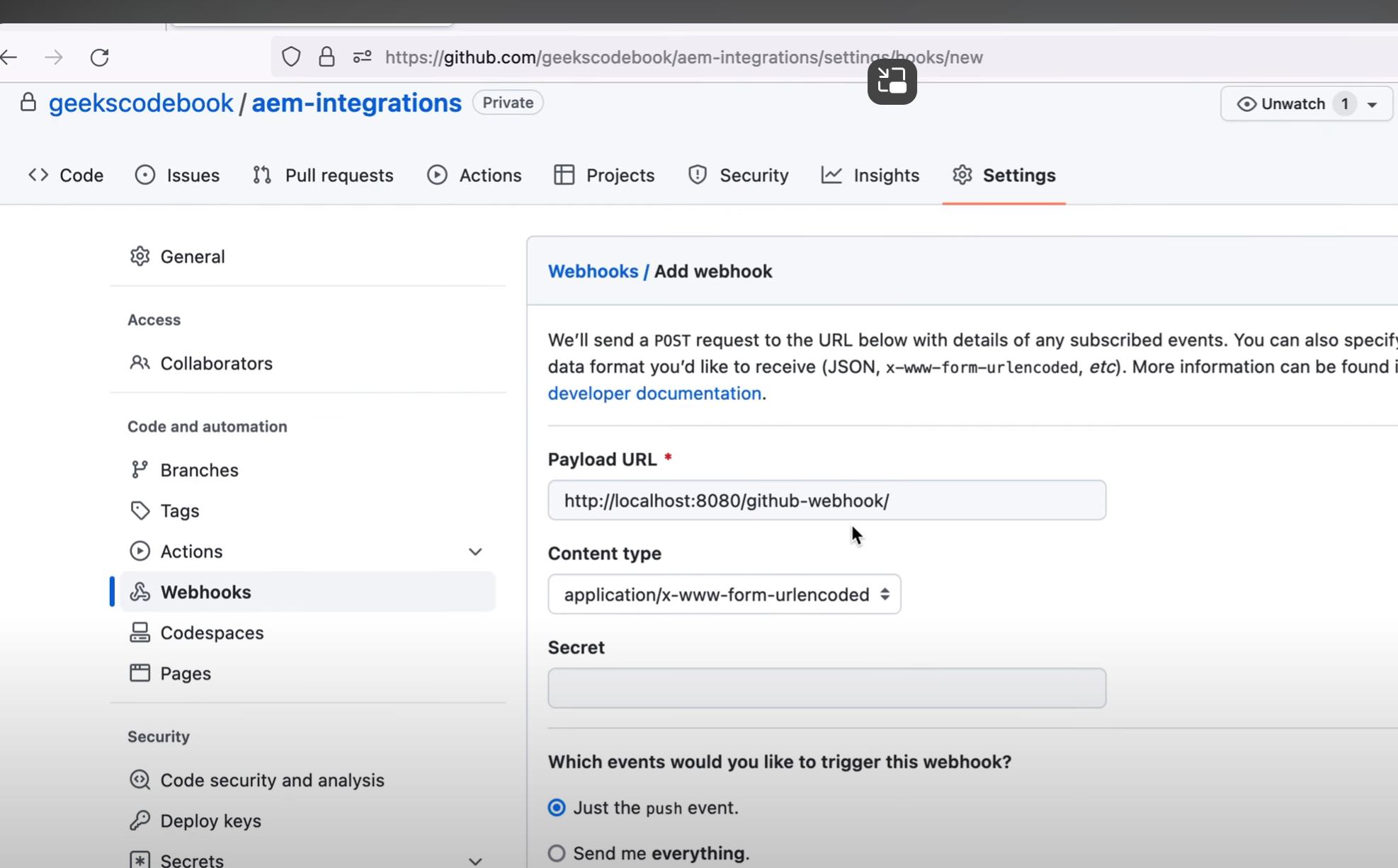Open General settings in sidebar
This screenshot has height=868, width=1398.
(x=309, y=256)
